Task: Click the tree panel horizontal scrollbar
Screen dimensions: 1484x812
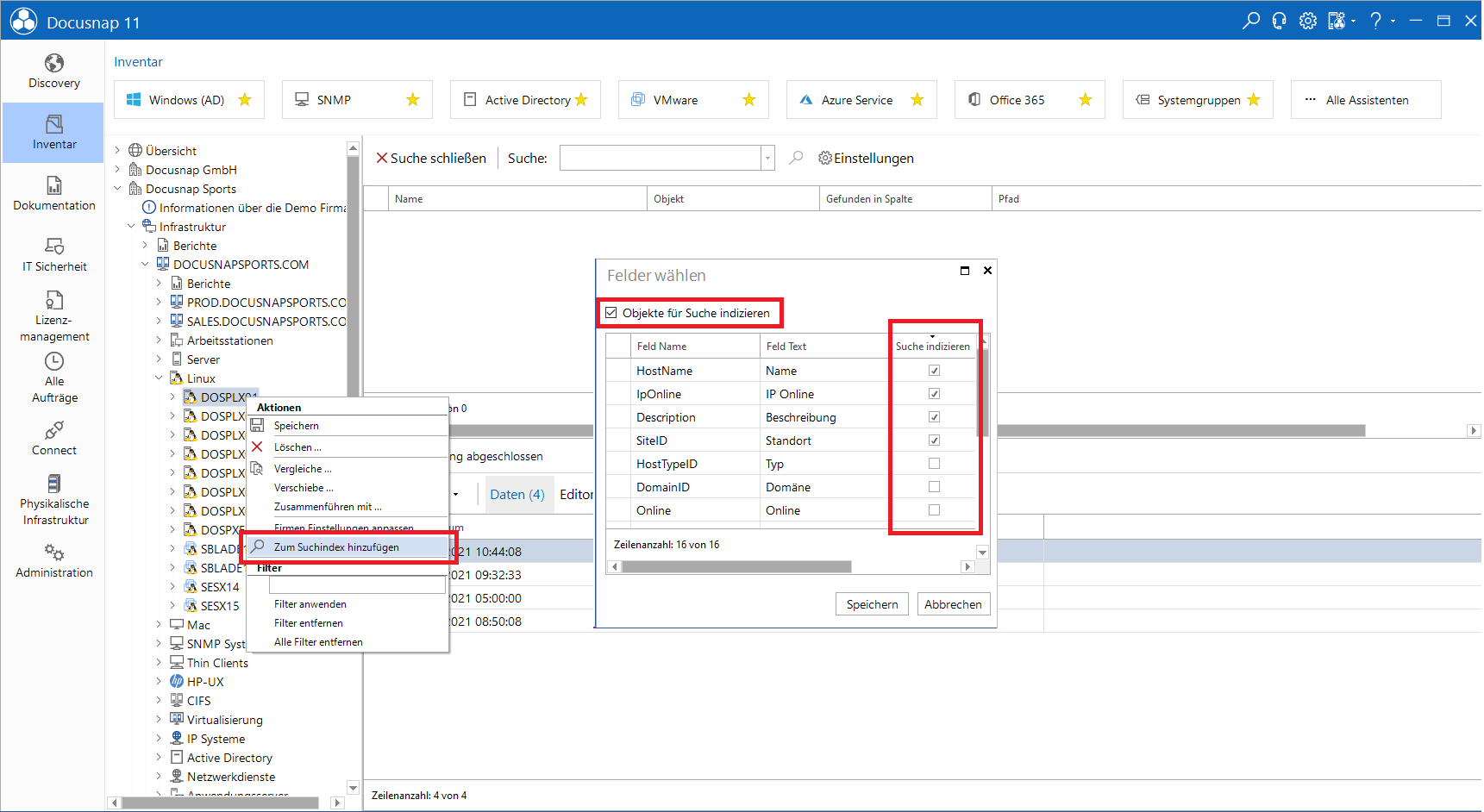Action: (x=220, y=803)
